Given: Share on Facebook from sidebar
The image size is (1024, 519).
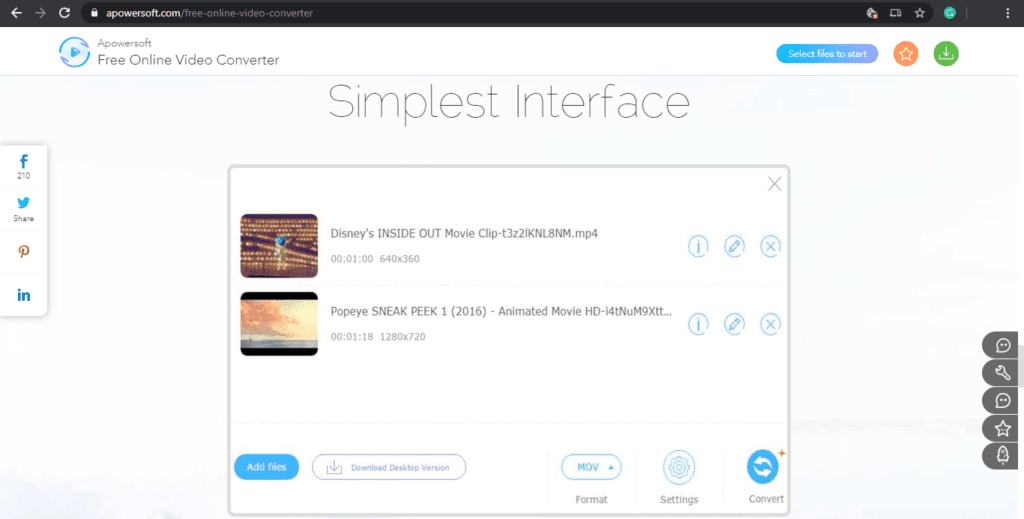Looking at the screenshot, I should (24, 166).
